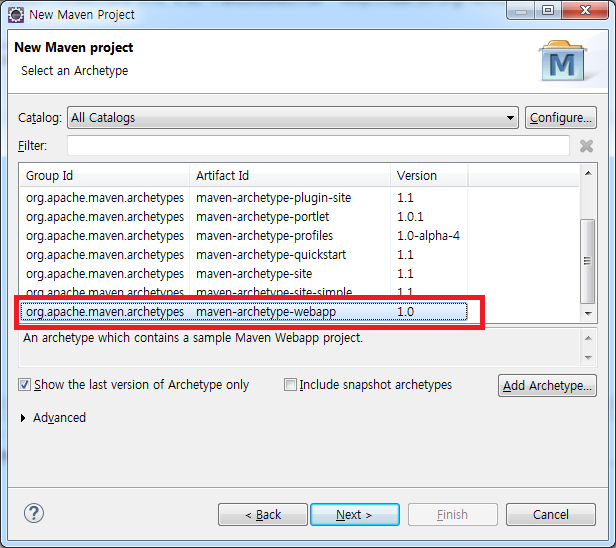616x548 pixels.
Task: Select maven-archetype-webapp row
Action: [244, 312]
